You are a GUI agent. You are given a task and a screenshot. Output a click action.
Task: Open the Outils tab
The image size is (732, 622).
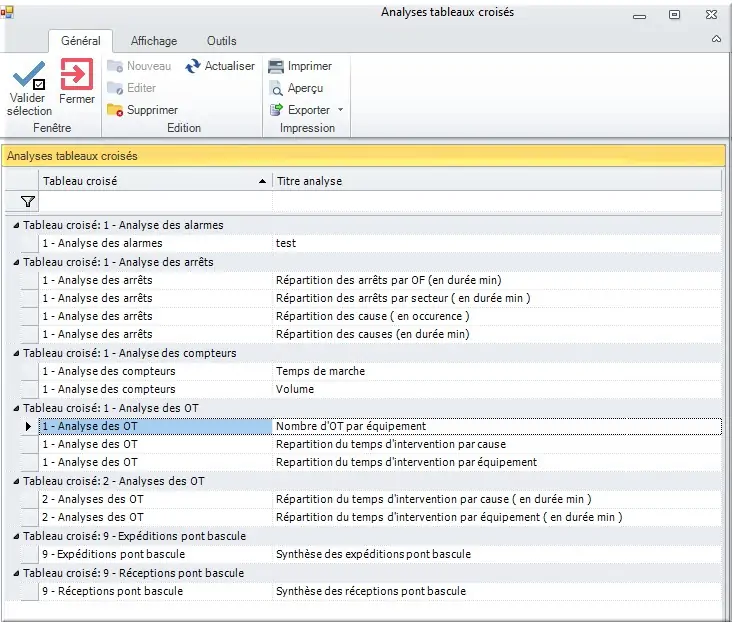pos(221,41)
